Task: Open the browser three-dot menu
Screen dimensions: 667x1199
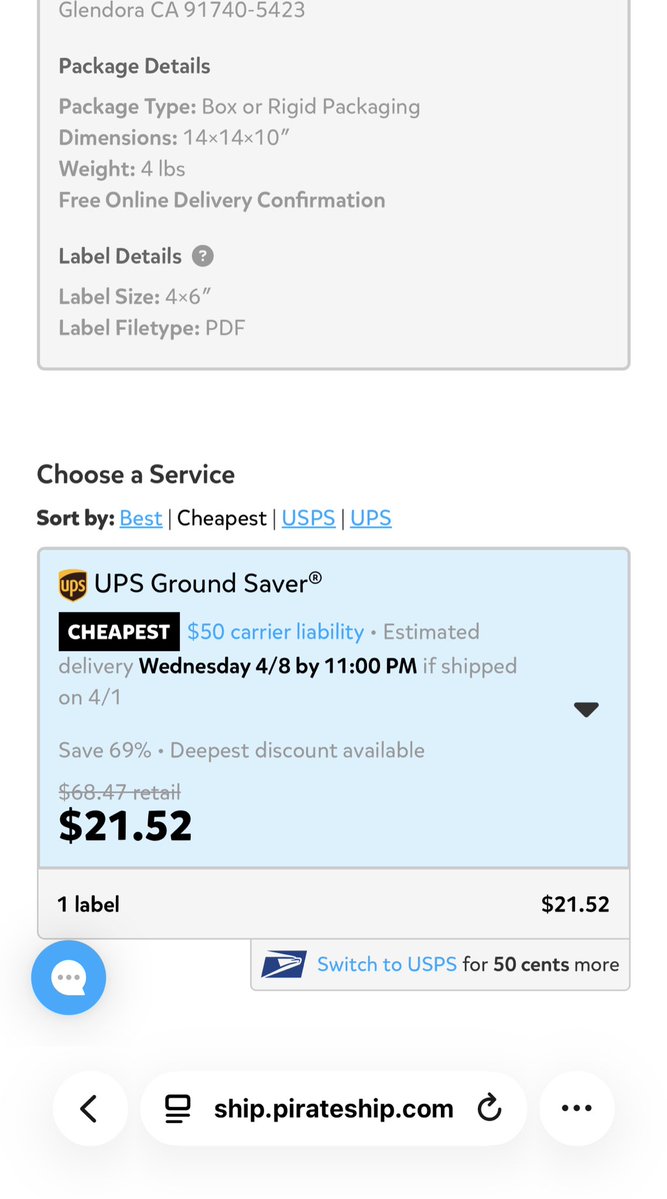Action: (577, 1108)
